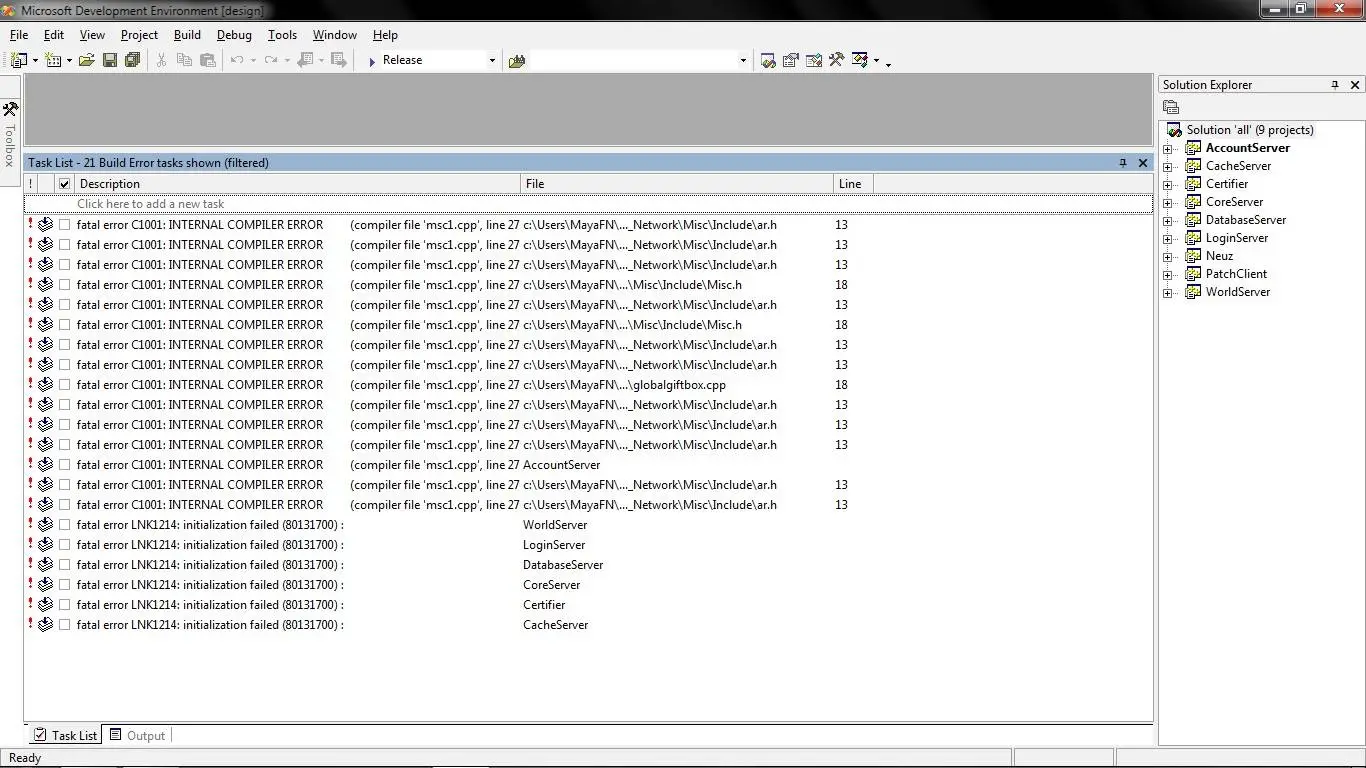This screenshot has height=768, width=1366.
Task: Expand the LoginServer project node
Action: pos(1168,238)
